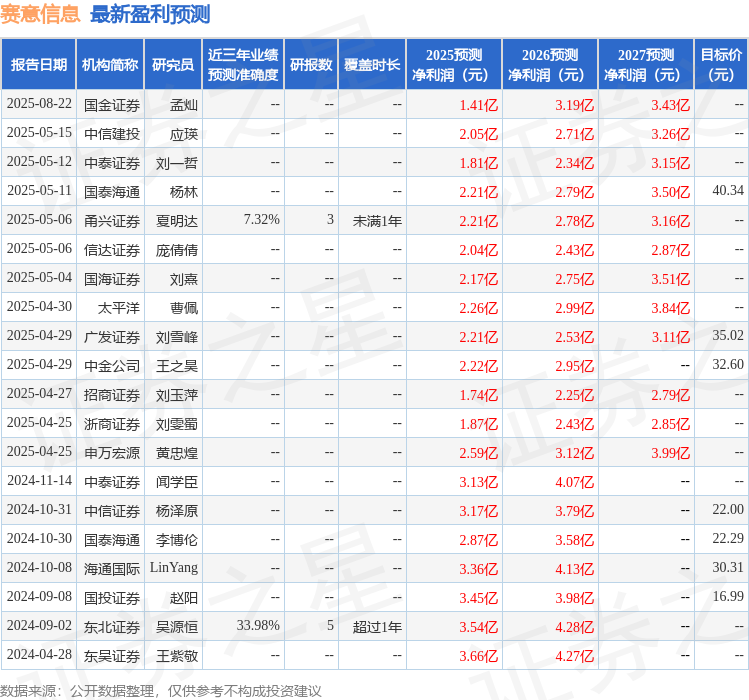Select date cell 2025-08-22
This screenshot has width=749, height=700.
[x=39, y=104]
